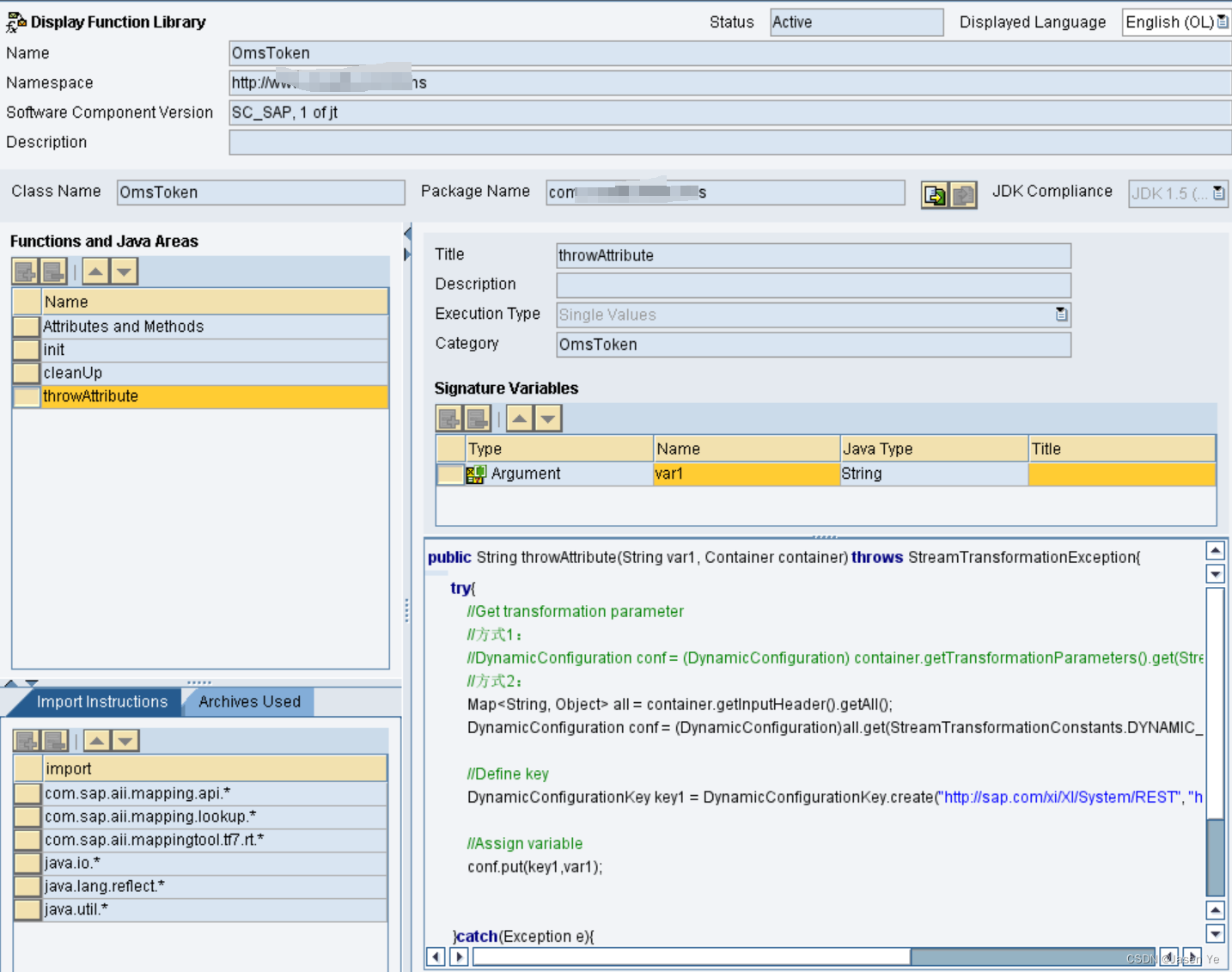
Task: Move function up in Functions list
Action: [96, 272]
